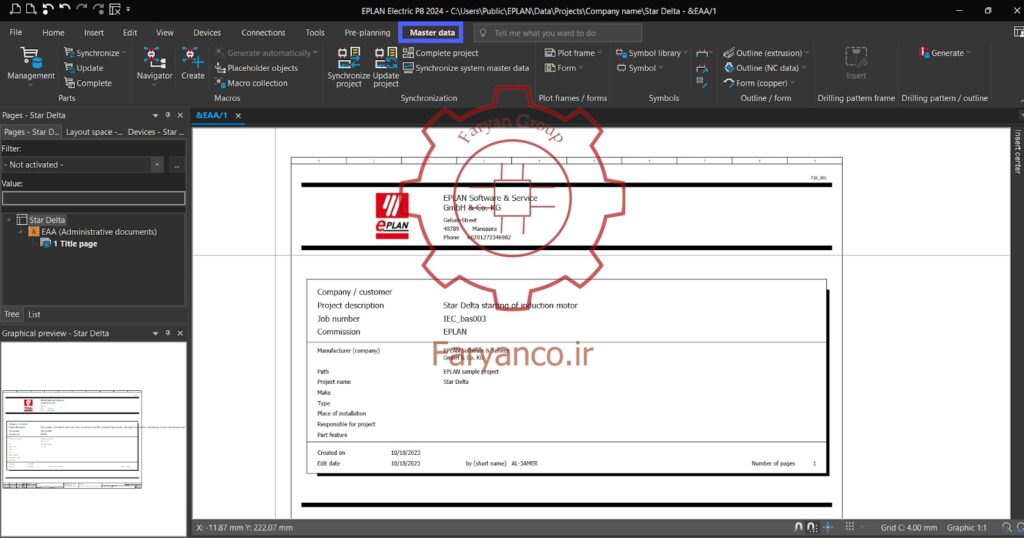
Task: Collapse the Star Delta project node
Action: (x=9, y=220)
